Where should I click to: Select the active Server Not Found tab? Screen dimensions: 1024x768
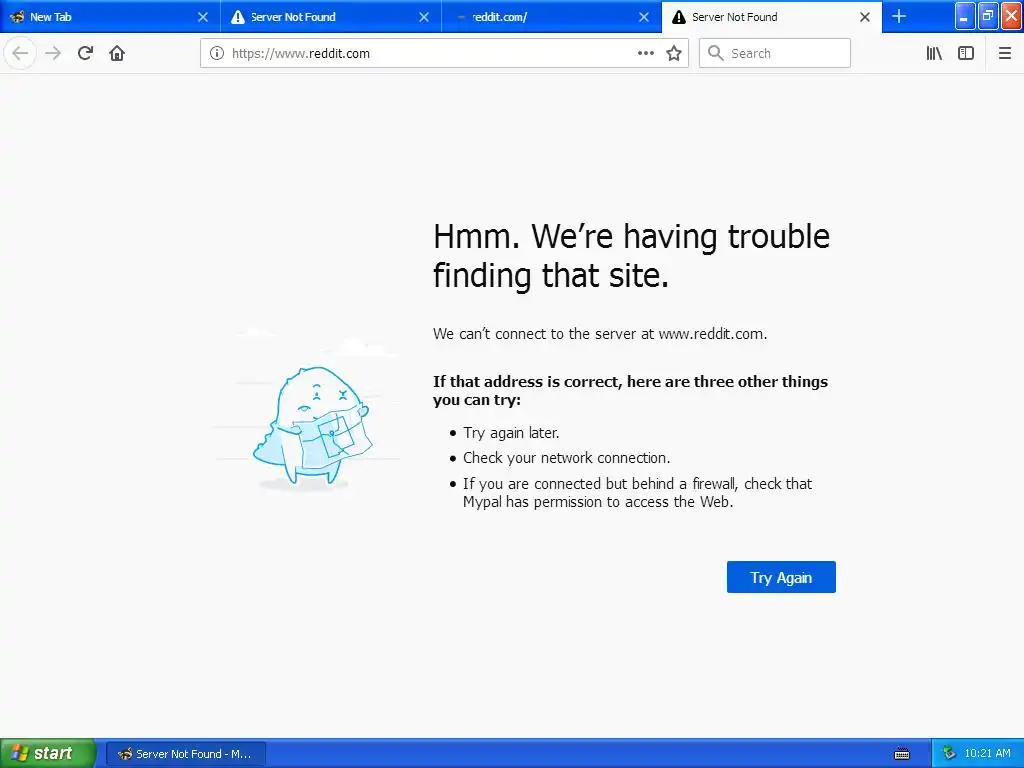[772, 17]
